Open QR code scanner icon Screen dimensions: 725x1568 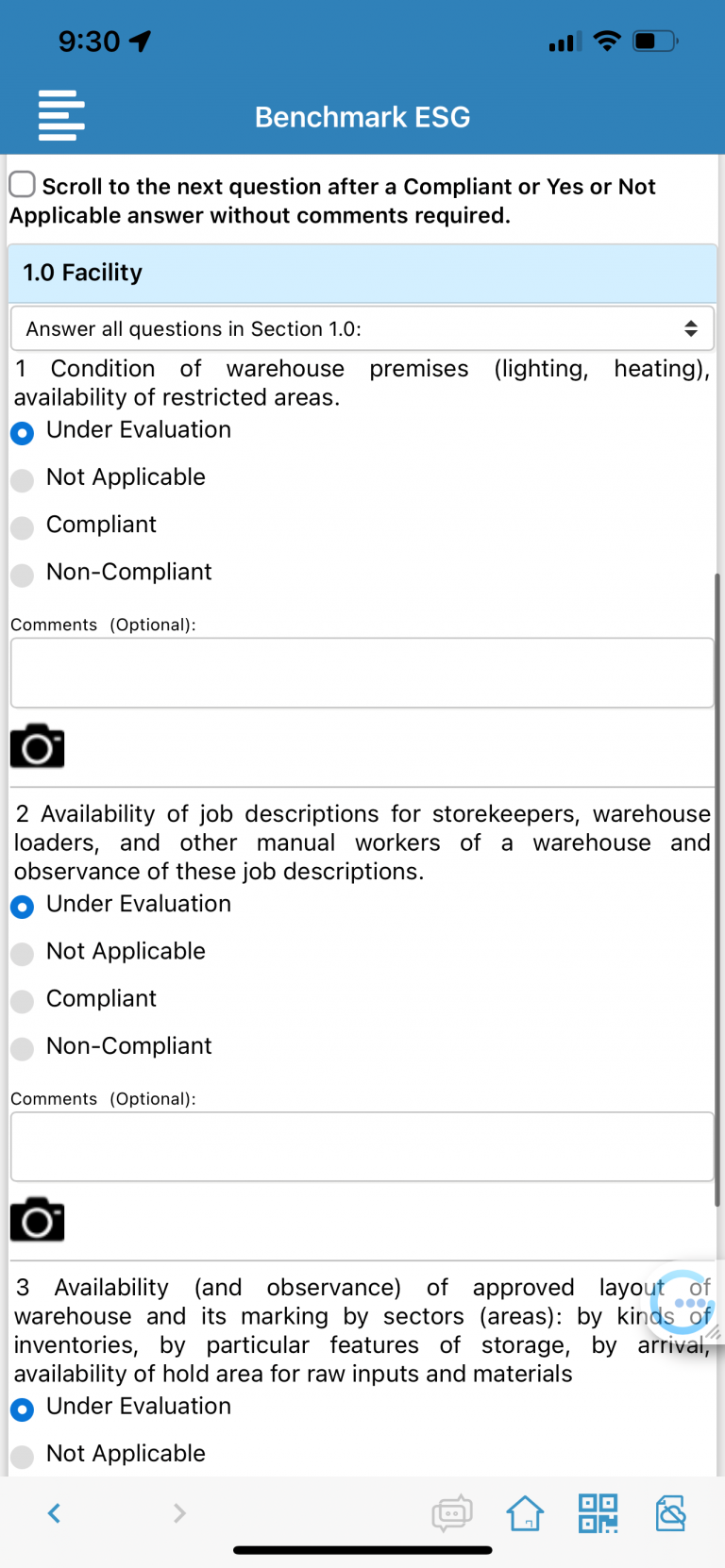click(598, 1513)
